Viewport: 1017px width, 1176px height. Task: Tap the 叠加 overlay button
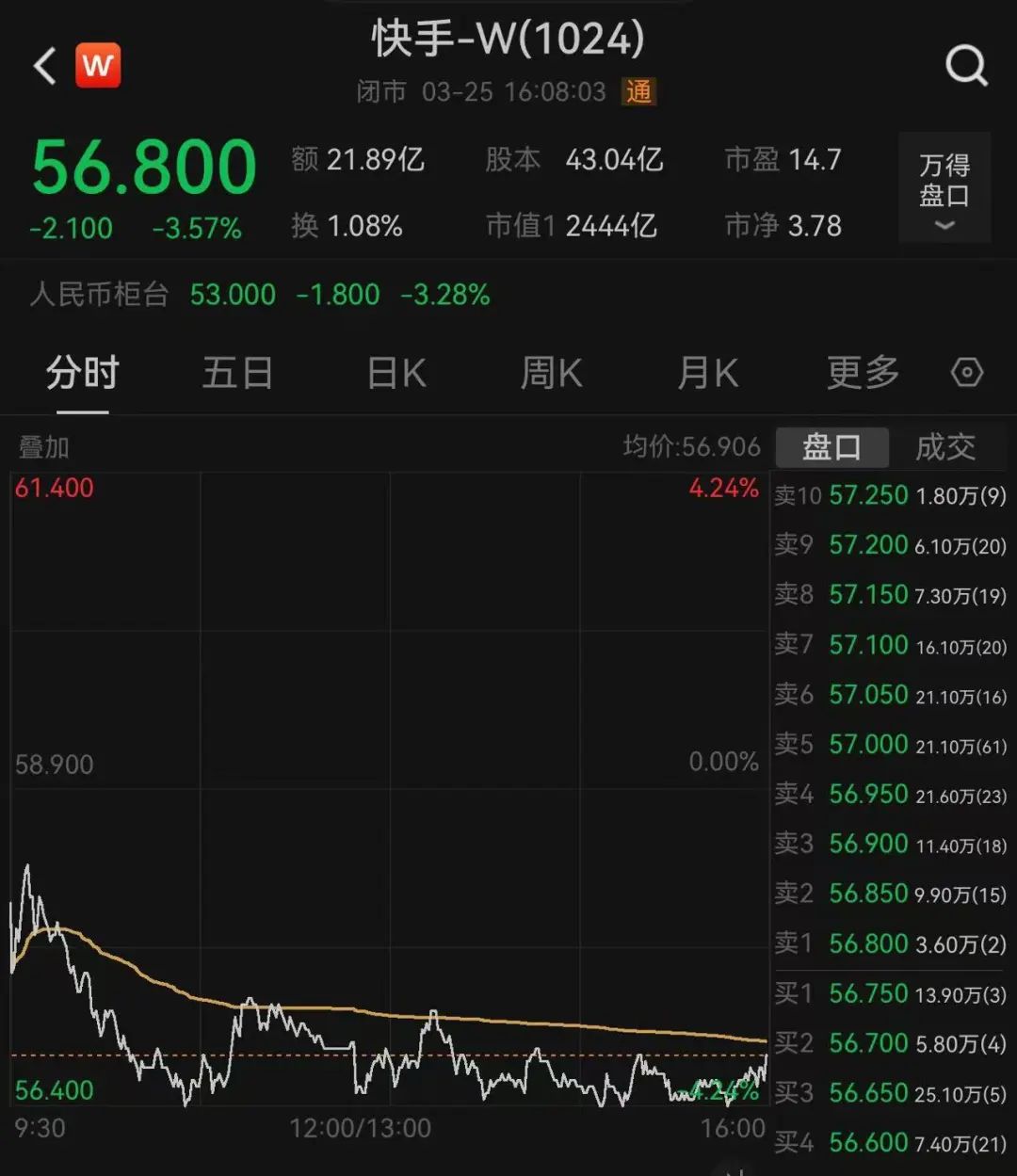[44, 447]
